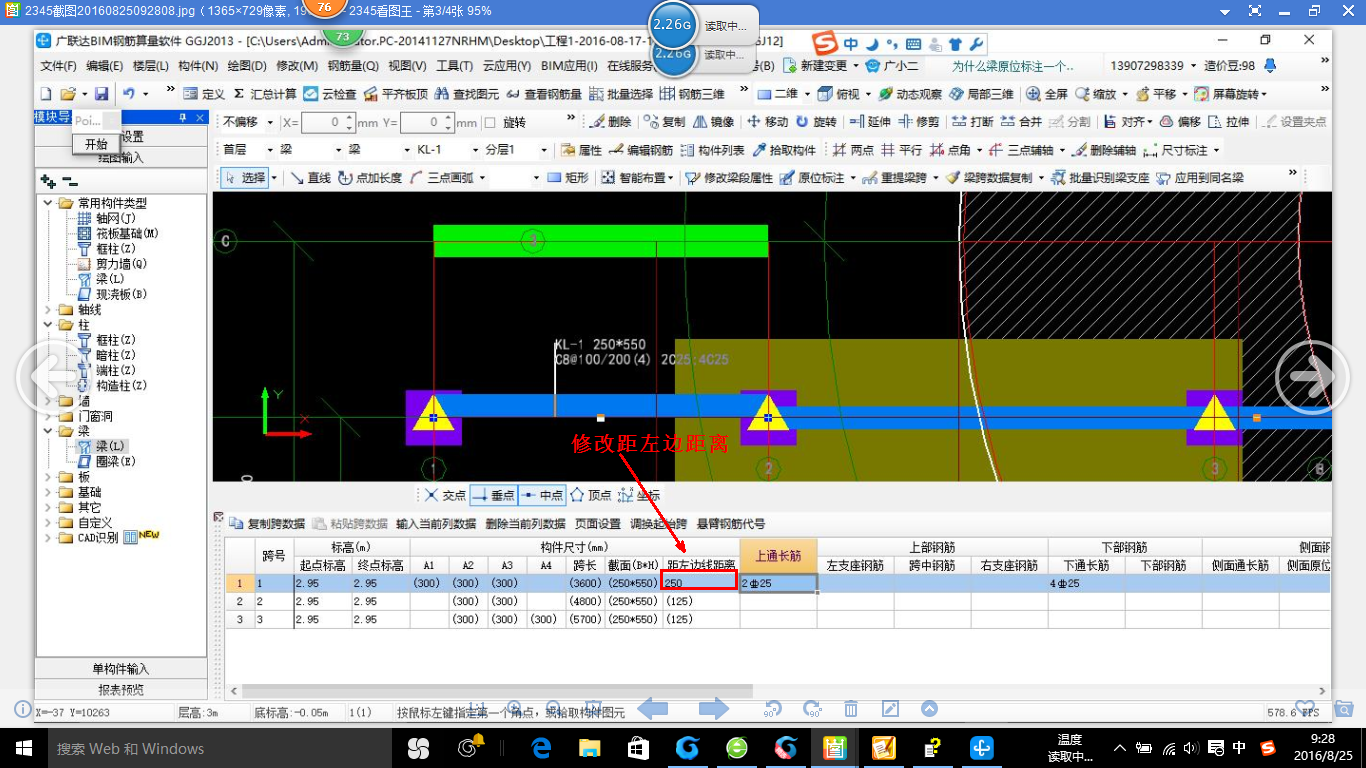Viewport: 1366px width, 768px height.
Task: Run 汇总计算 summary calculation
Action: [x=264, y=94]
